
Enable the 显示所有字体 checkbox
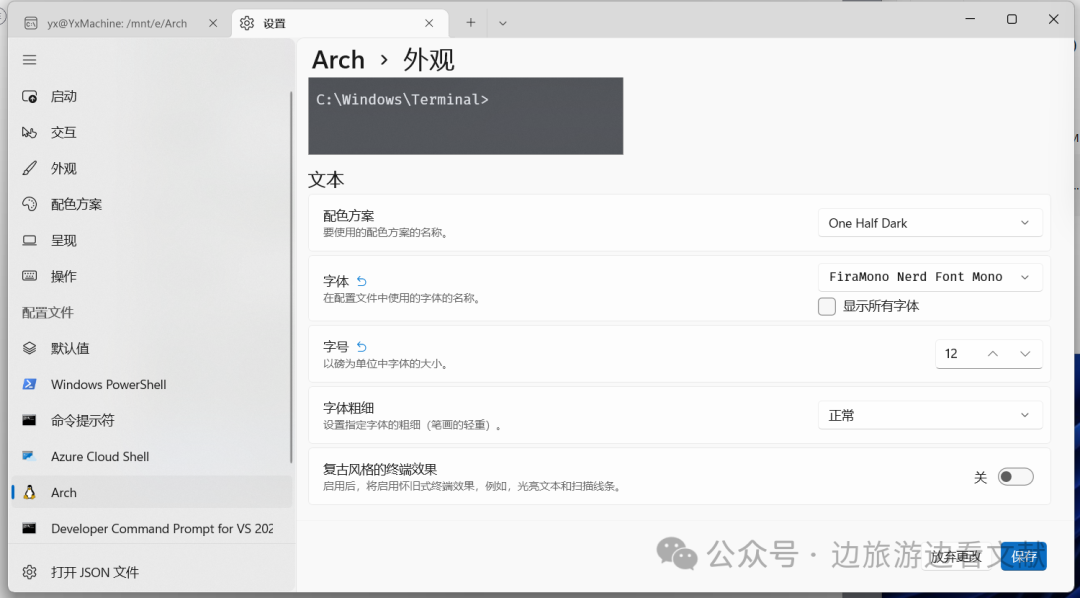(x=827, y=307)
